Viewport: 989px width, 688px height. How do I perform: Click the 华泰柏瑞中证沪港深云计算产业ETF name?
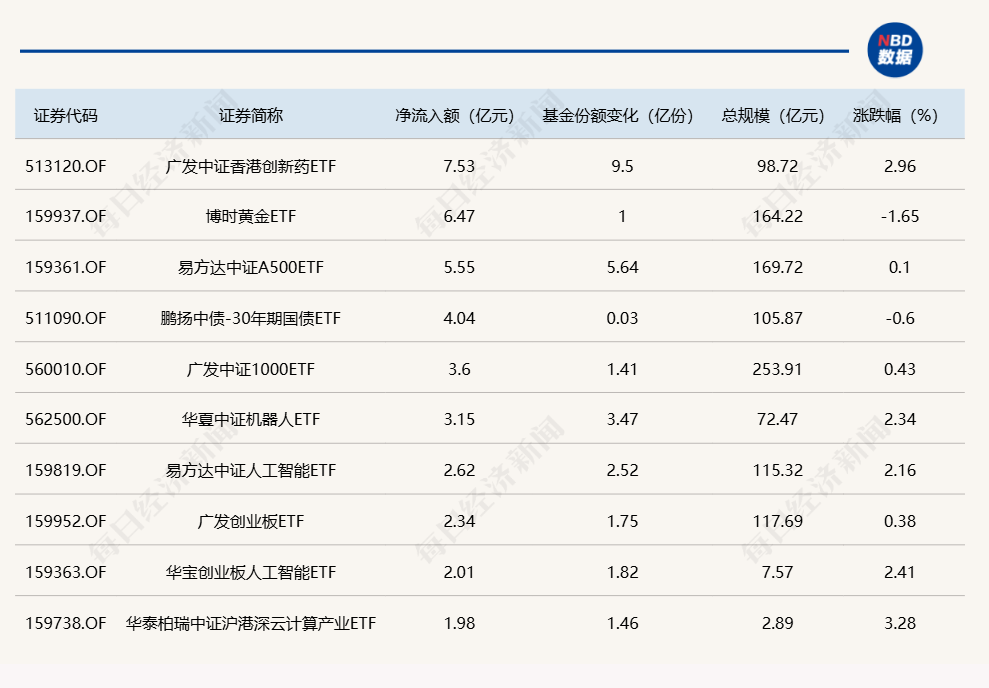pos(251,623)
